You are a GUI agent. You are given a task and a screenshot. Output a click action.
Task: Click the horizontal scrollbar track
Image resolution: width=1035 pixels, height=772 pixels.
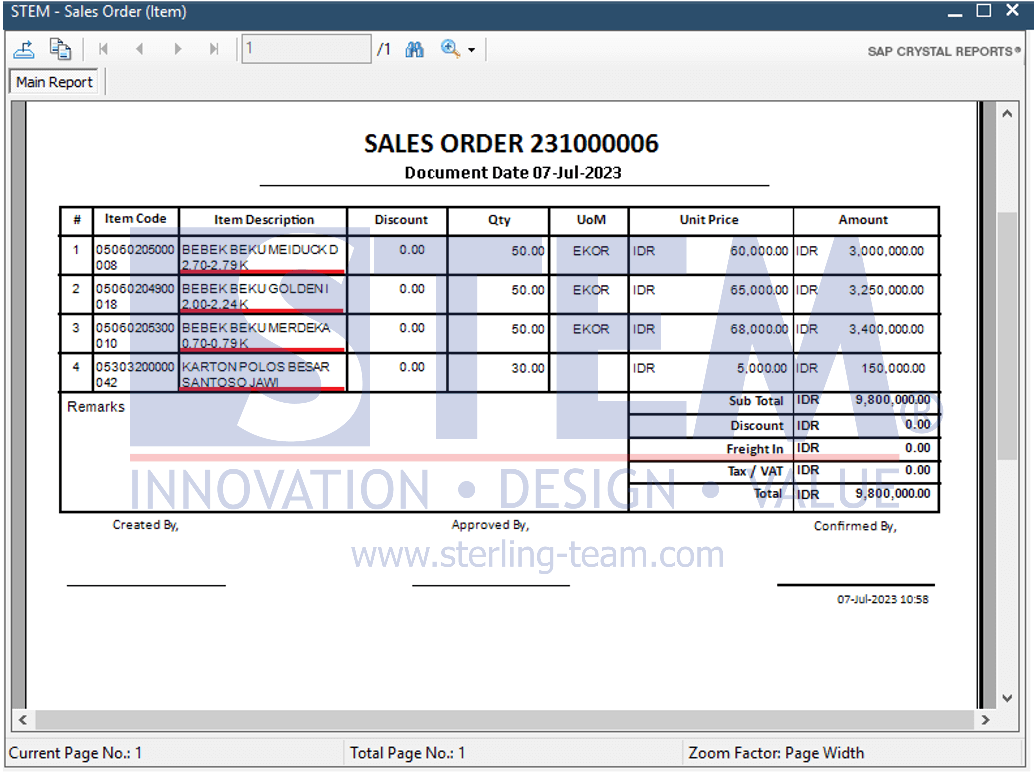coord(504,720)
